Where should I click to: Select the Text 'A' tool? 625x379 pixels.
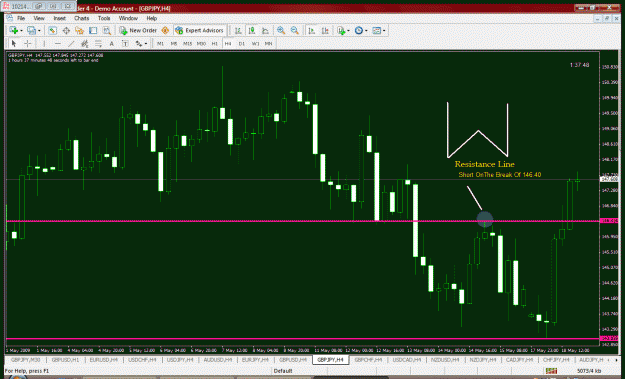112,43
